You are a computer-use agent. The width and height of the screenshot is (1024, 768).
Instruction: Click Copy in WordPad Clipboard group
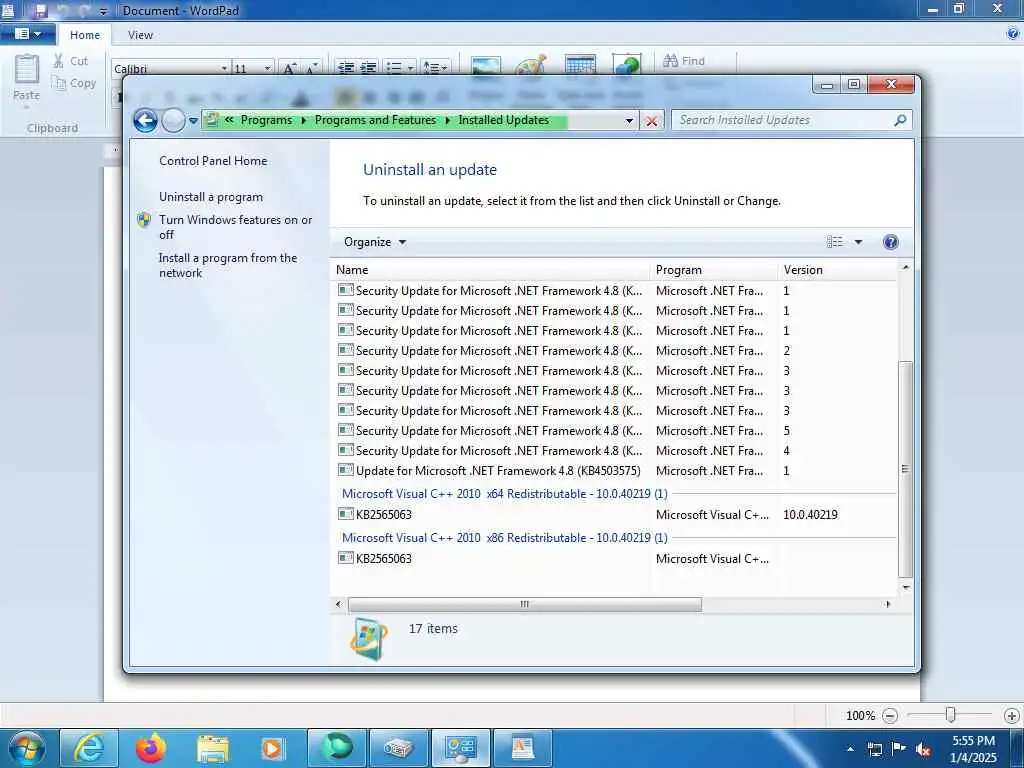point(74,83)
